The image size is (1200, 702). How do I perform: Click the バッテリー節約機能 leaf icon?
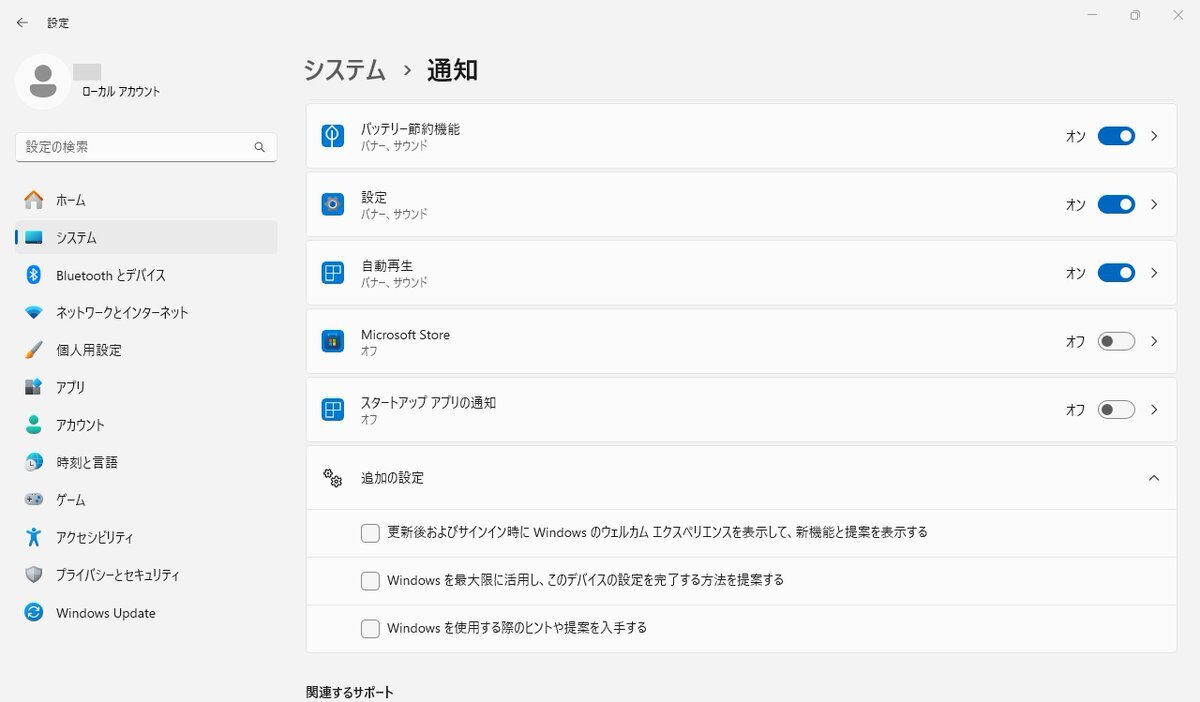[x=333, y=136]
